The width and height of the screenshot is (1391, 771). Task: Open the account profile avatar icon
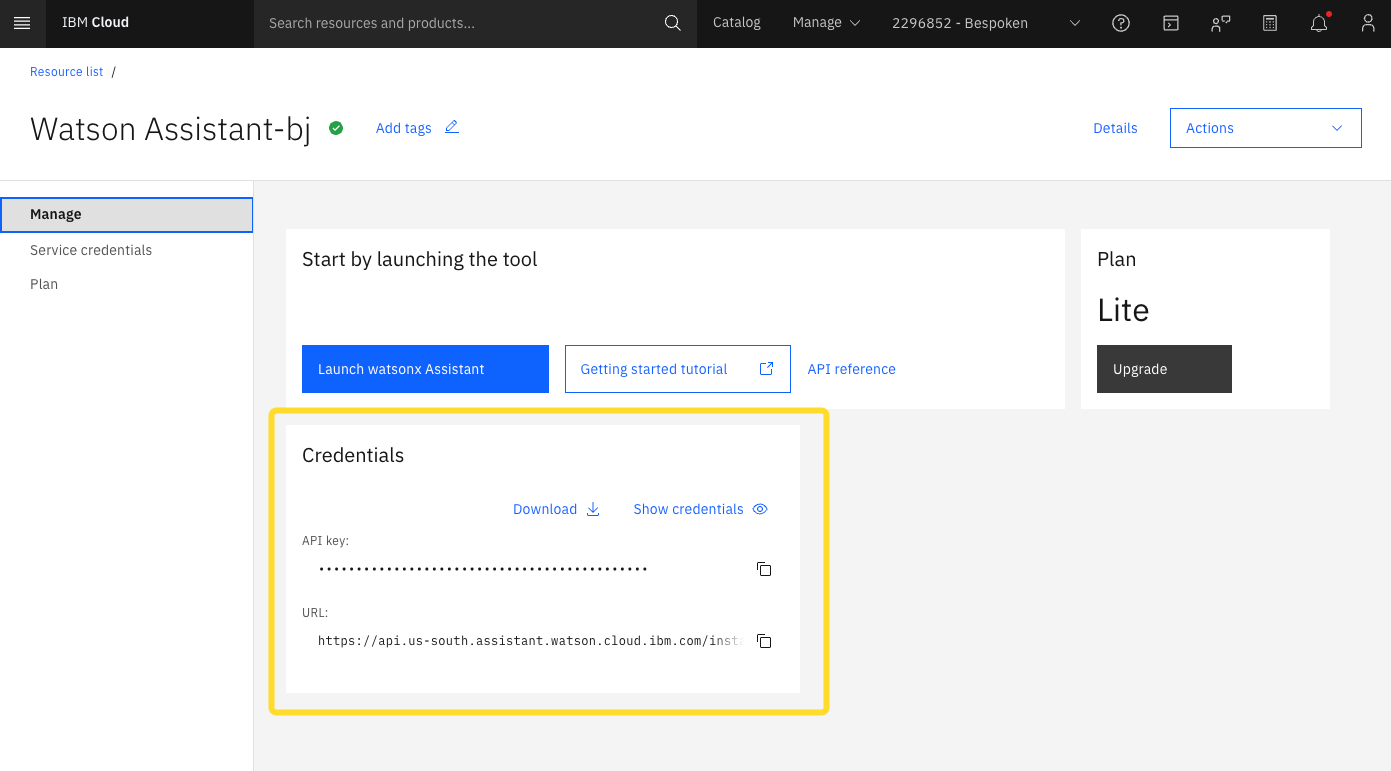pyautogui.click(x=1367, y=22)
